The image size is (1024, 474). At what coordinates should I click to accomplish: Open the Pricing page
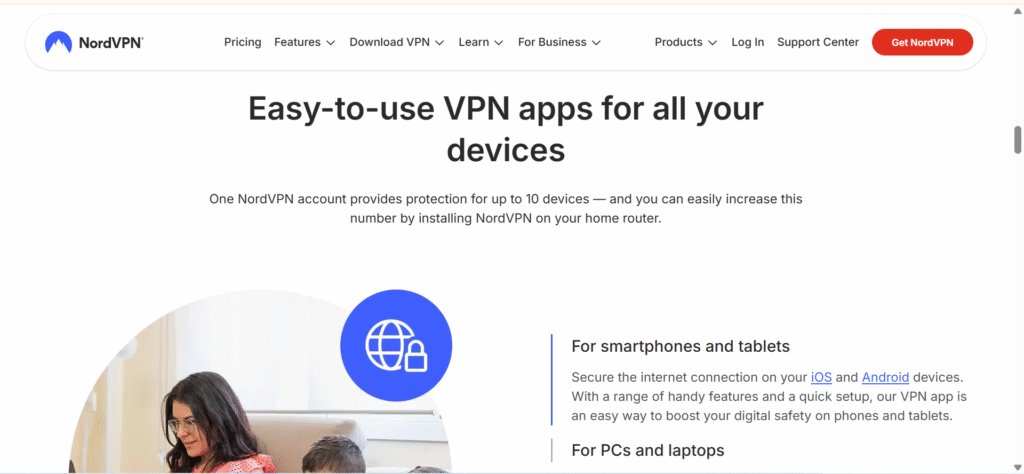pyautogui.click(x=242, y=42)
